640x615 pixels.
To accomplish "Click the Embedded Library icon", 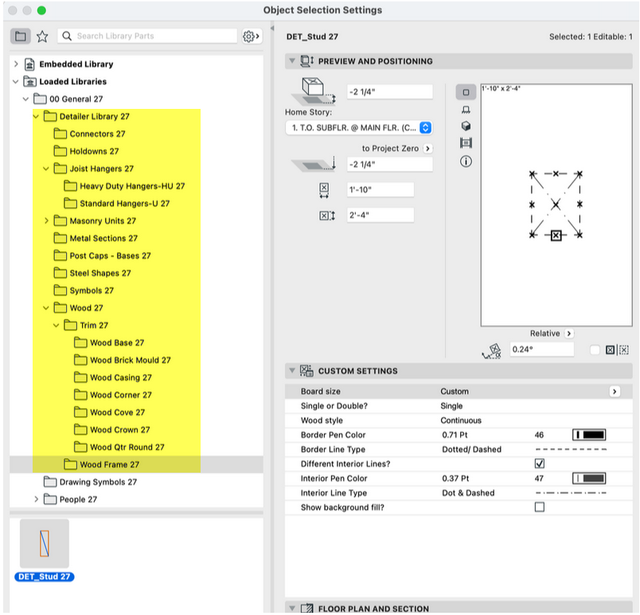I will pos(29,64).
